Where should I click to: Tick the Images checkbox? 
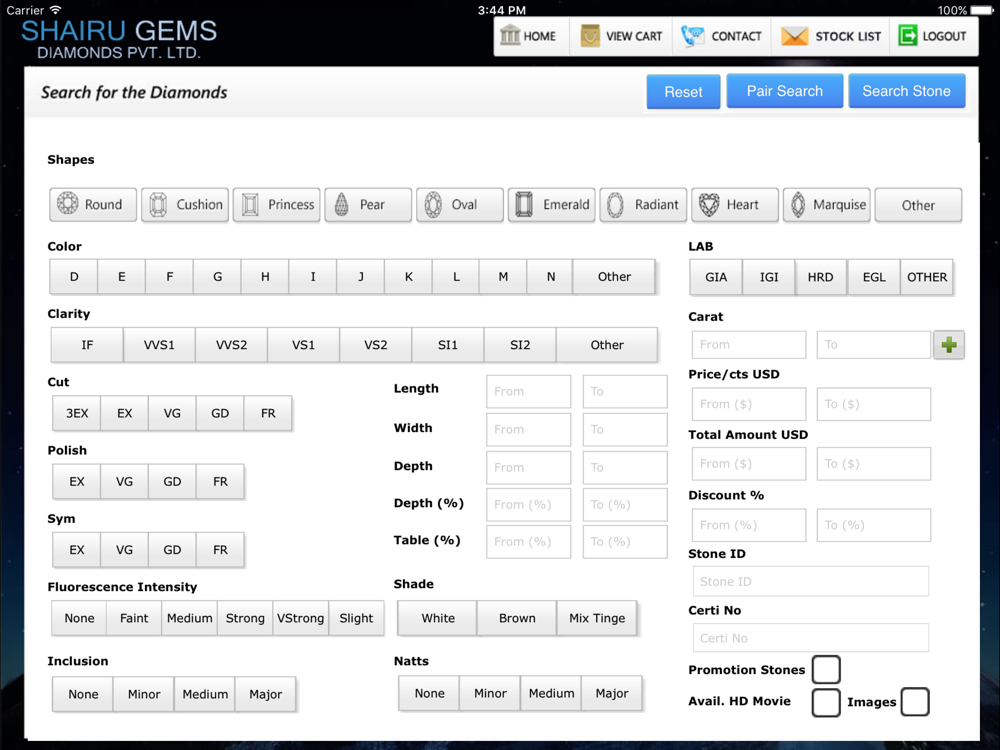pos(914,702)
